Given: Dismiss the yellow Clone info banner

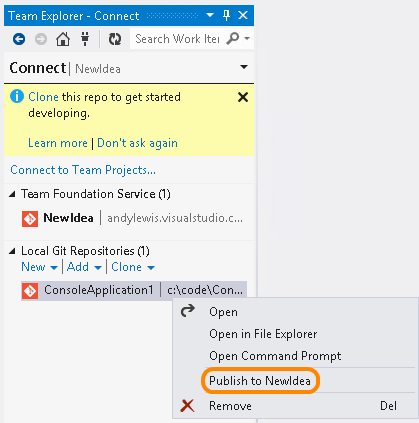Looking at the screenshot, I should point(243,97).
